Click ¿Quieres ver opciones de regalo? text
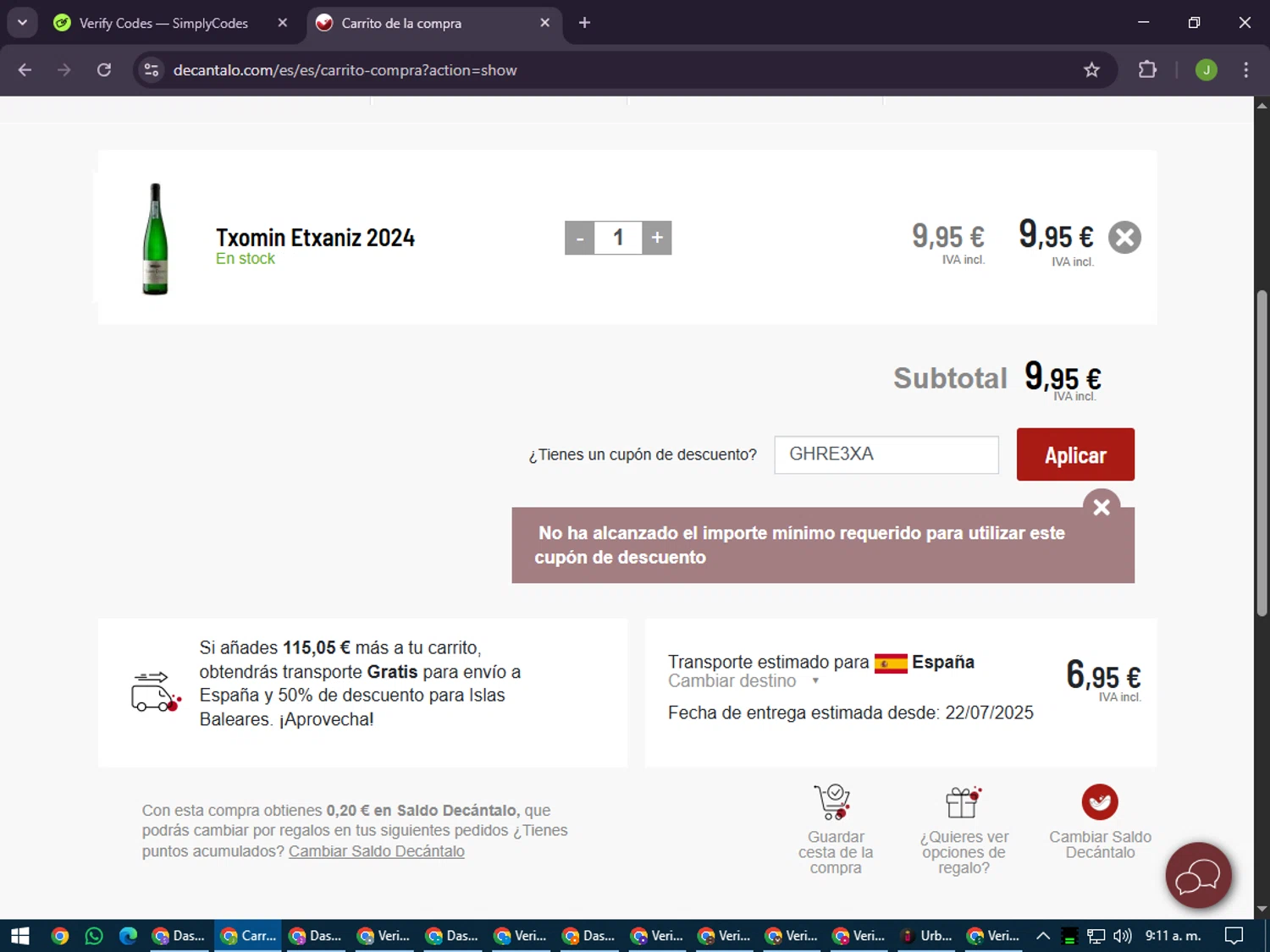Image resolution: width=1270 pixels, height=952 pixels. [964, 852]
